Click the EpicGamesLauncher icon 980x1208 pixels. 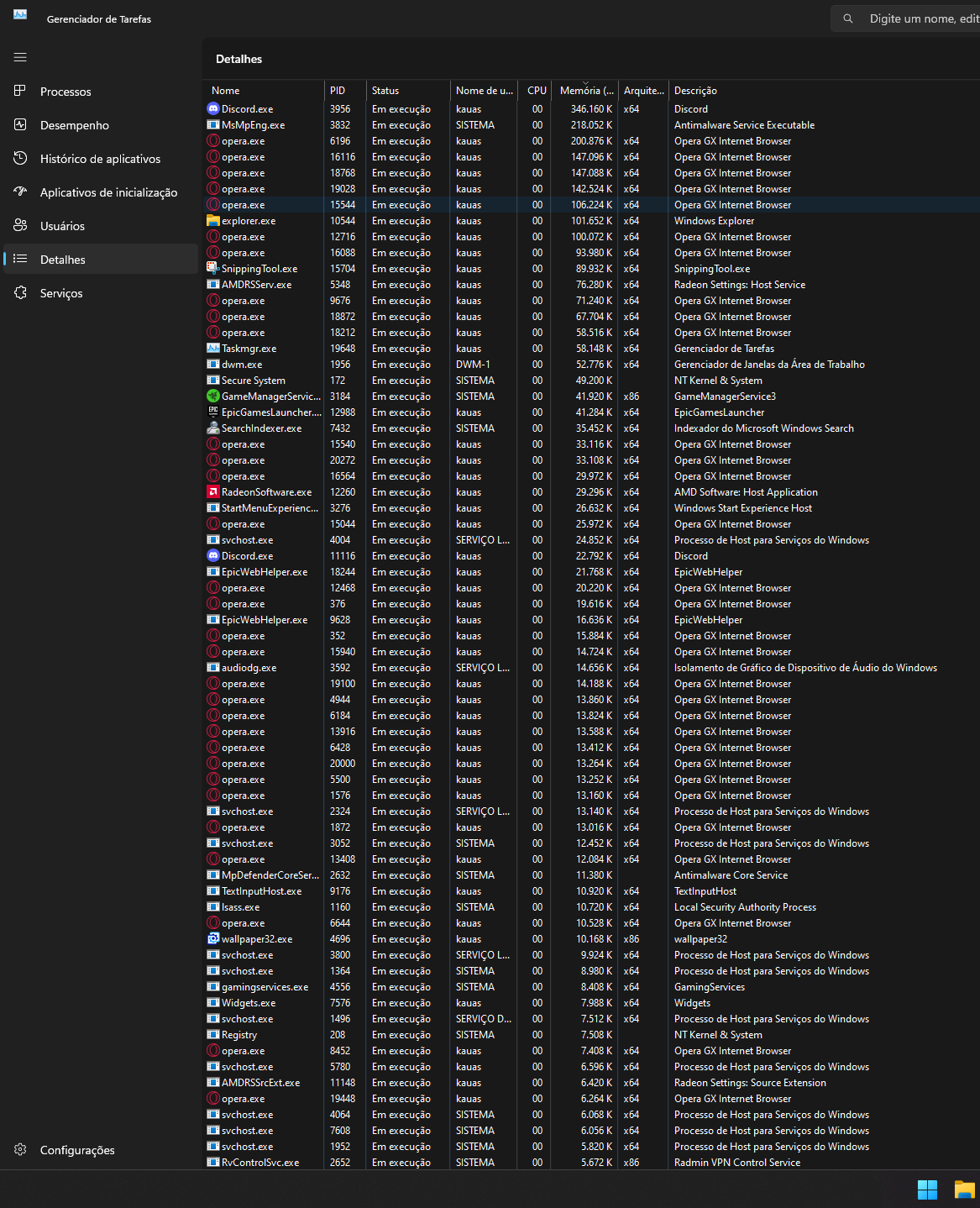pyautogui.click(x=213, y=412)
